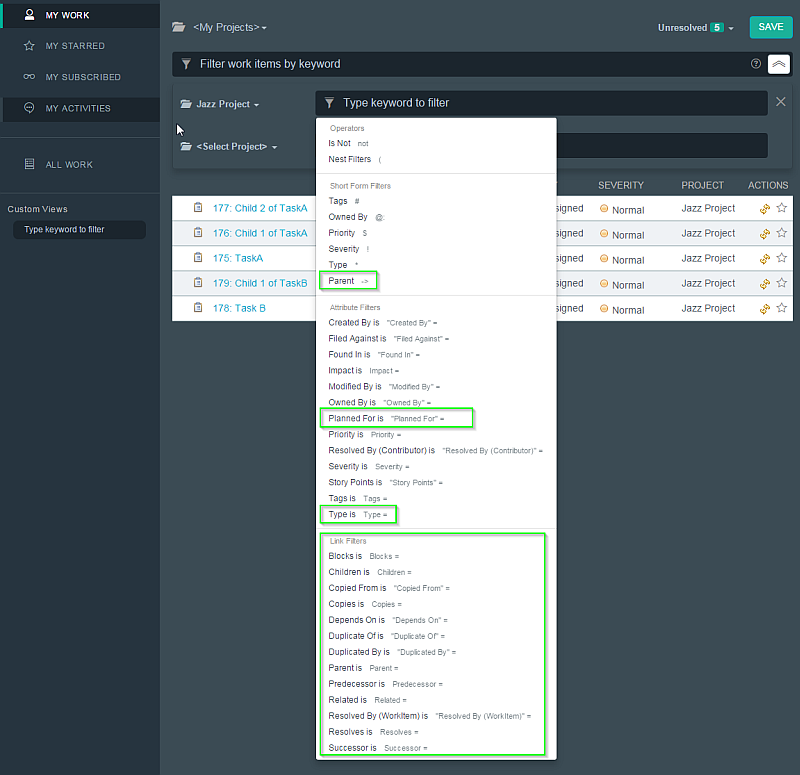Star work item 178 Task B
This screenshot has width=800, height=775.
(x=782, y=309)
